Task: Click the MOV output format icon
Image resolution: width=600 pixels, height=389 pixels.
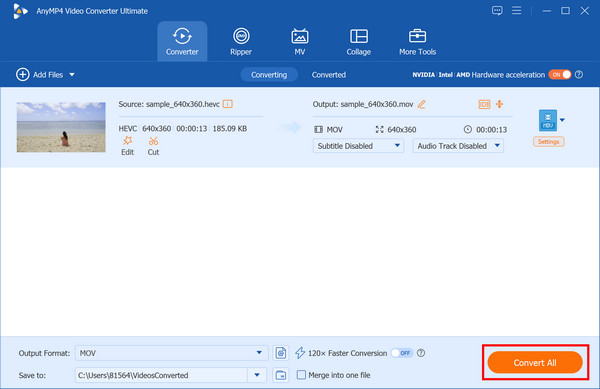Action: [x=548, y=120]
